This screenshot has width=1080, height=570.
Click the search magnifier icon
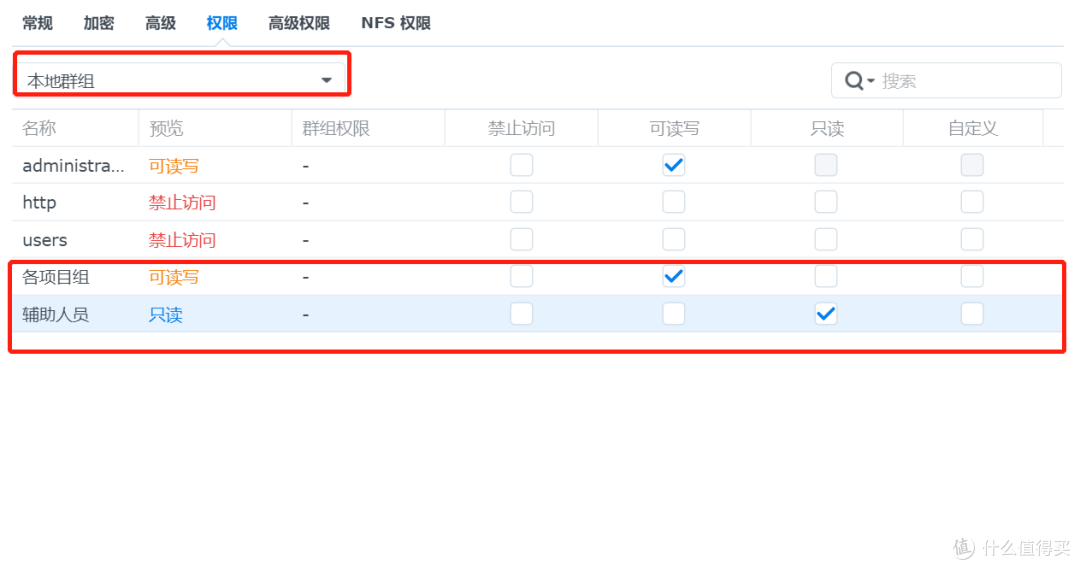(x=853, y=81)
